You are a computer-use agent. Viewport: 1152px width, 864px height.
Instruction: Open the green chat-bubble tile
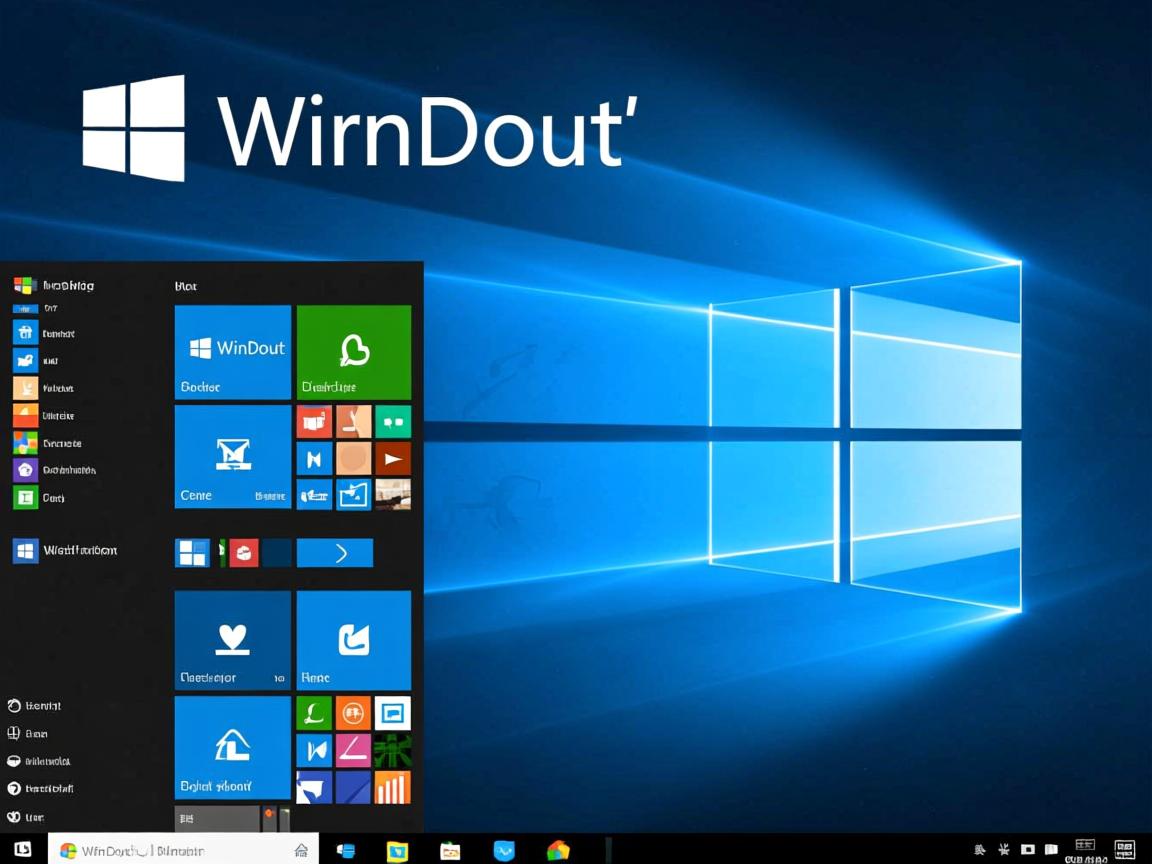pos(354,352)
